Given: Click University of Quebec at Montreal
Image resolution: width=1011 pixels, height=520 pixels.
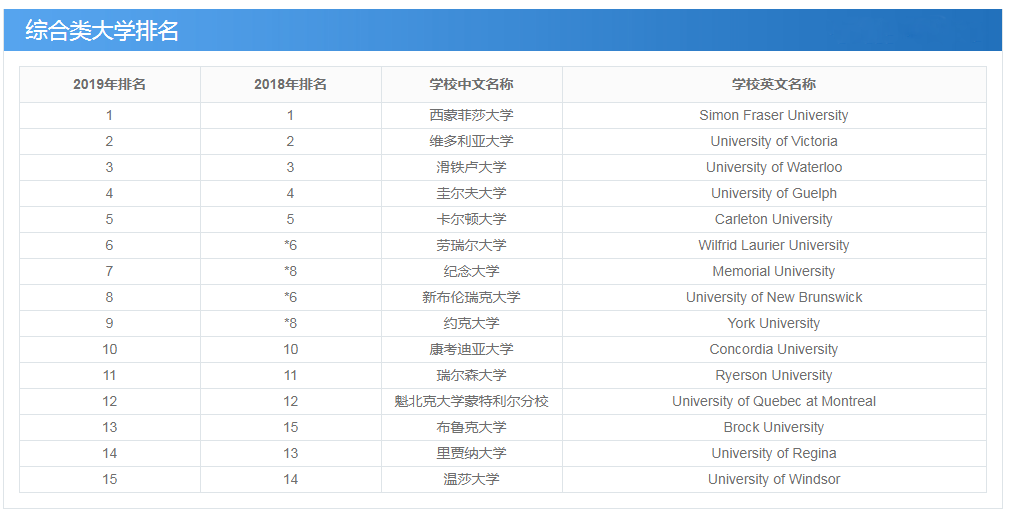Looking at the screenshot, I should pos(773,402).
